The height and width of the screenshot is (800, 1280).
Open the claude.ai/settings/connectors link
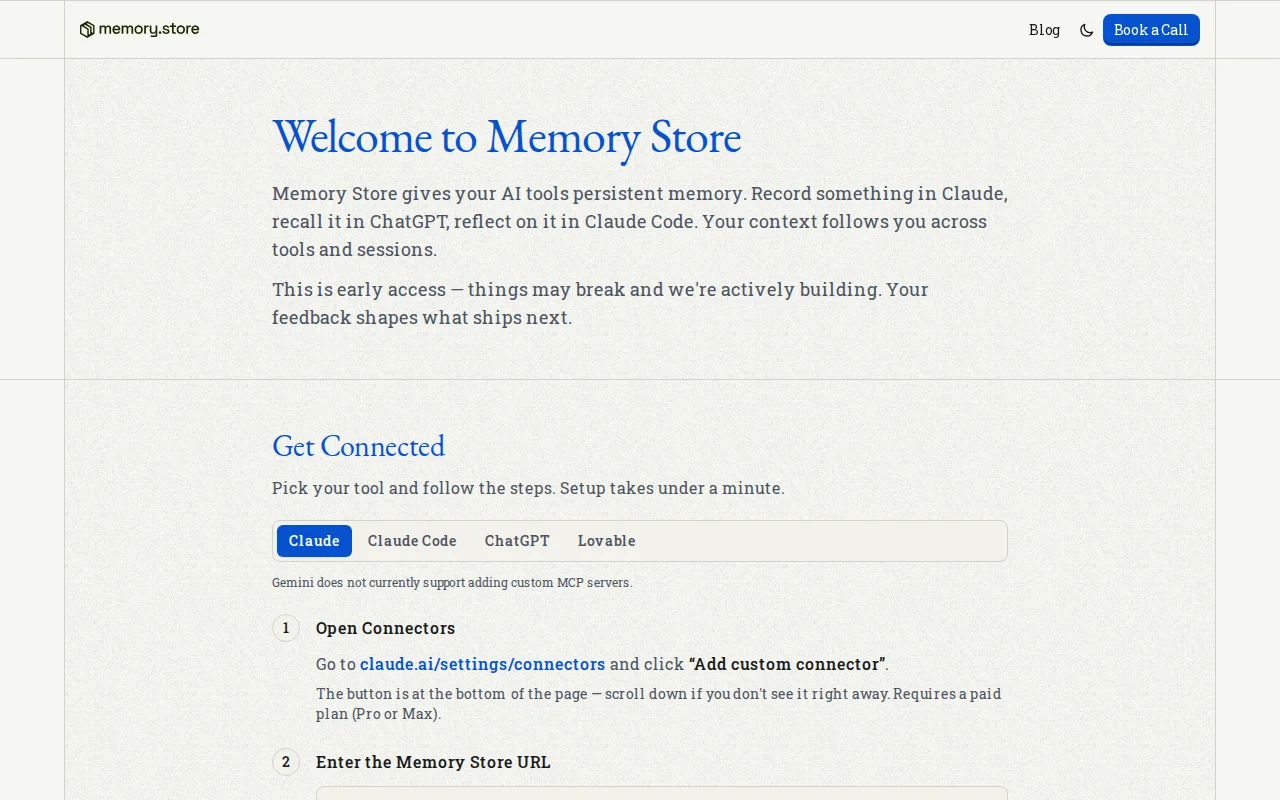coord(482,664)
